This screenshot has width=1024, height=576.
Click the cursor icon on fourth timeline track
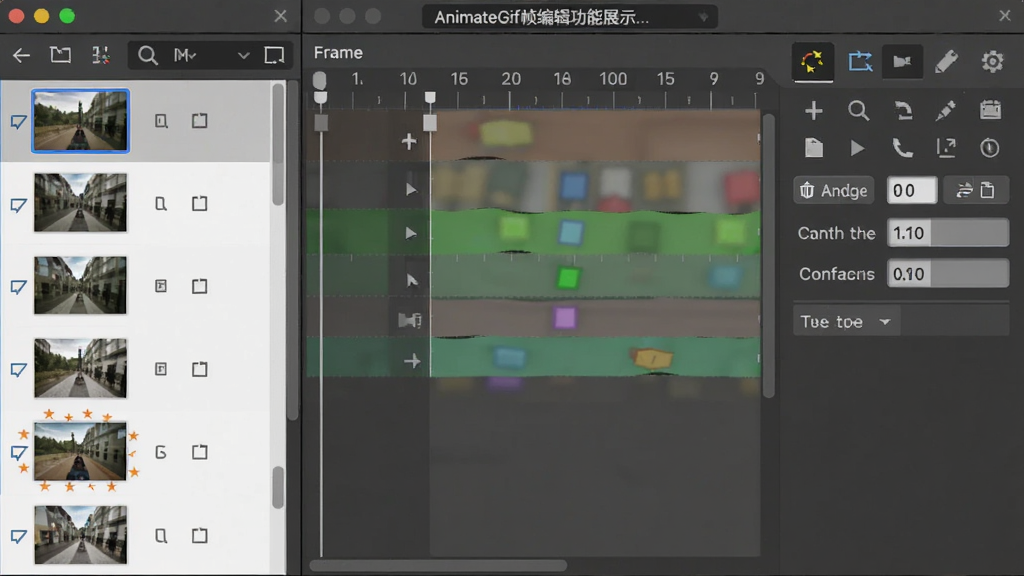pyautogui.click(x=411, y=280)
